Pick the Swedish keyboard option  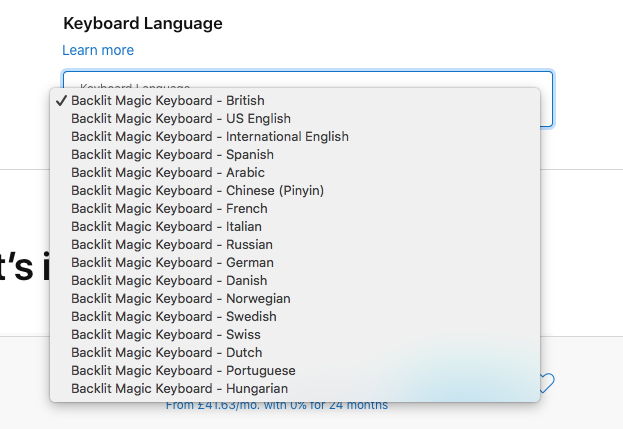pos(295,317)
